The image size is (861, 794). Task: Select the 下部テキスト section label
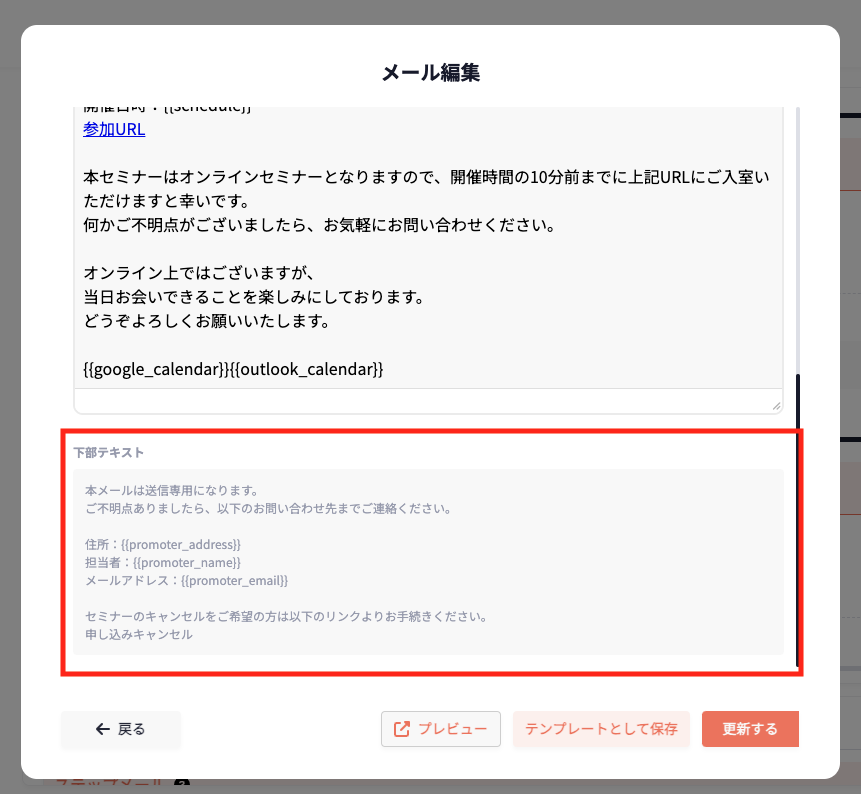[x=108, y=453]
